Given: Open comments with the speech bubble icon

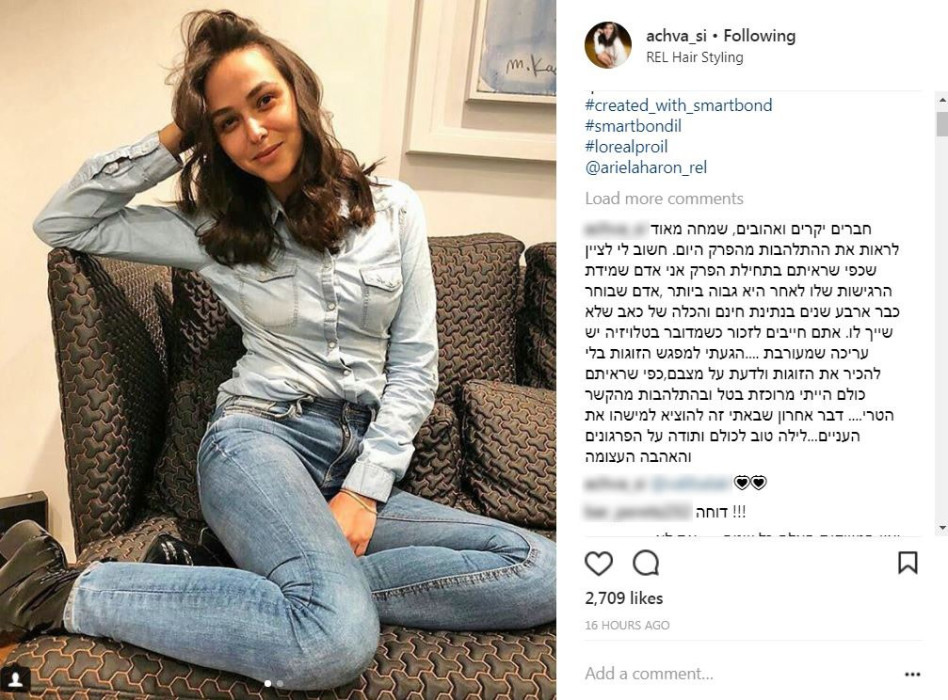Looking at the screenshot, I should (646, 563).
